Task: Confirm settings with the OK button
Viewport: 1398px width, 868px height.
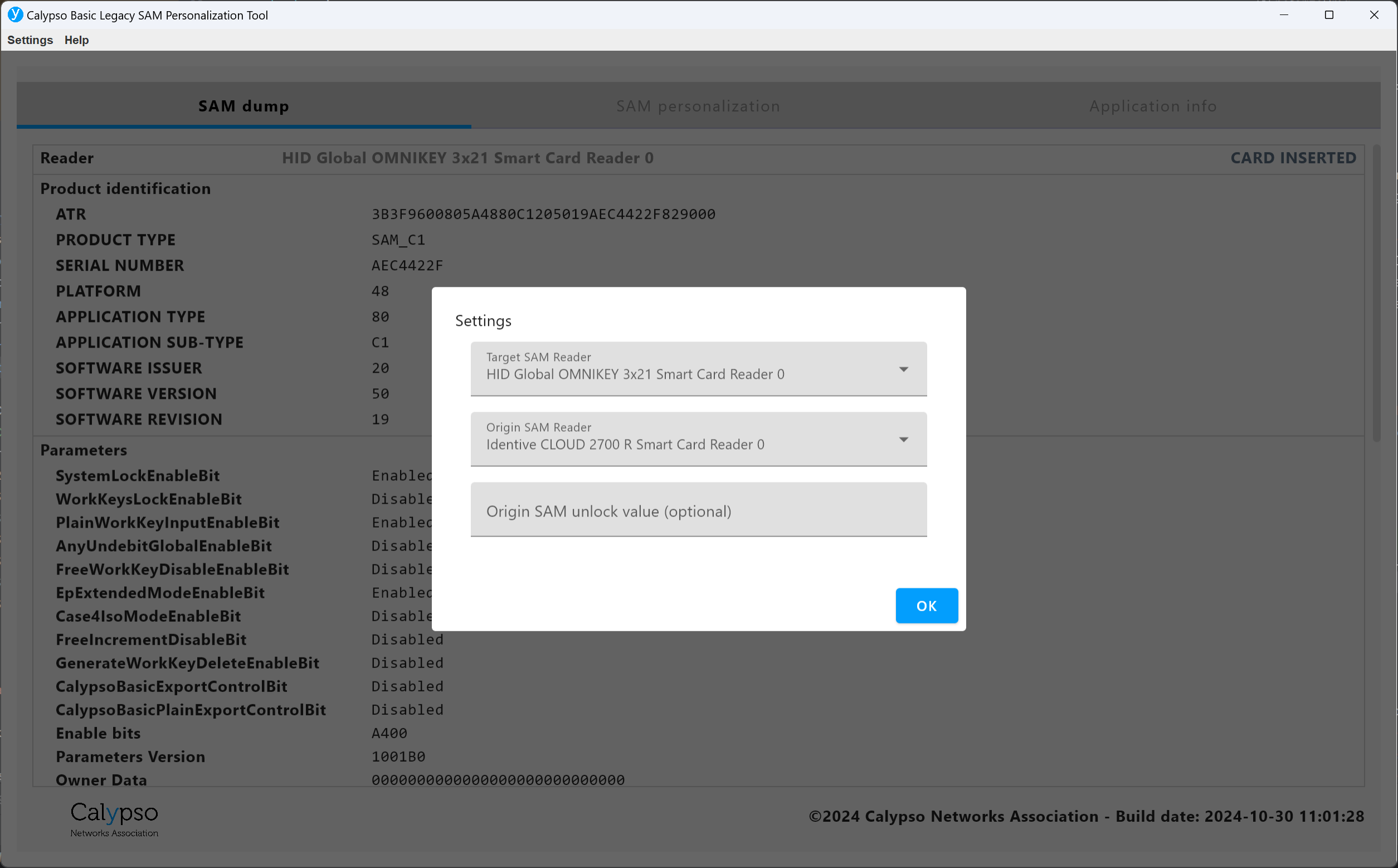Action: tap(927, 606)
